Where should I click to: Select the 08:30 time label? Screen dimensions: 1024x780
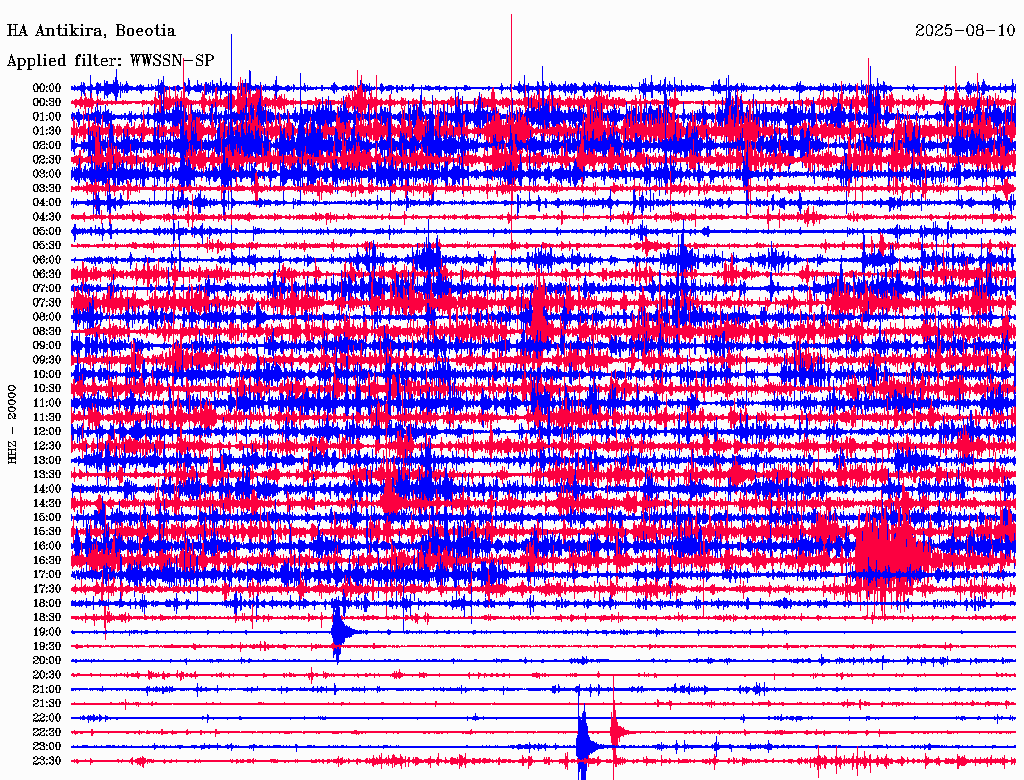[46, 331]
